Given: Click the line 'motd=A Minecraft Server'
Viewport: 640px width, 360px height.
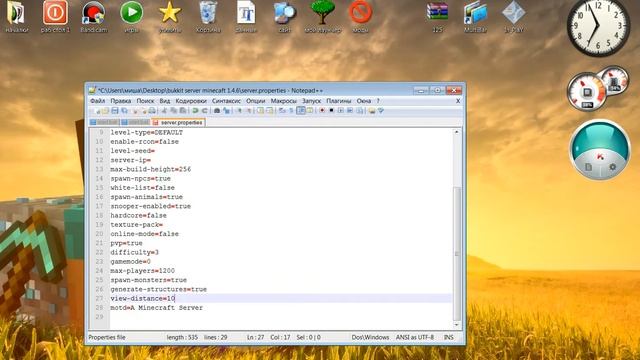Looking at the screenshot, I should (x=156, y=308).
